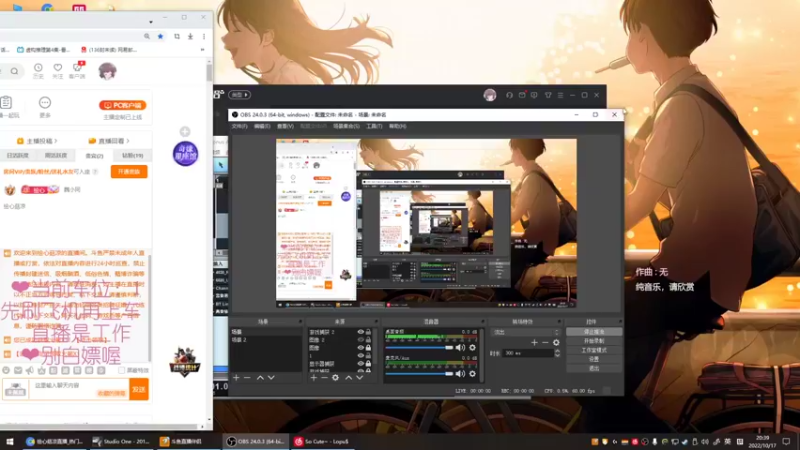Open the browser downloads icon

coord(190,36)
